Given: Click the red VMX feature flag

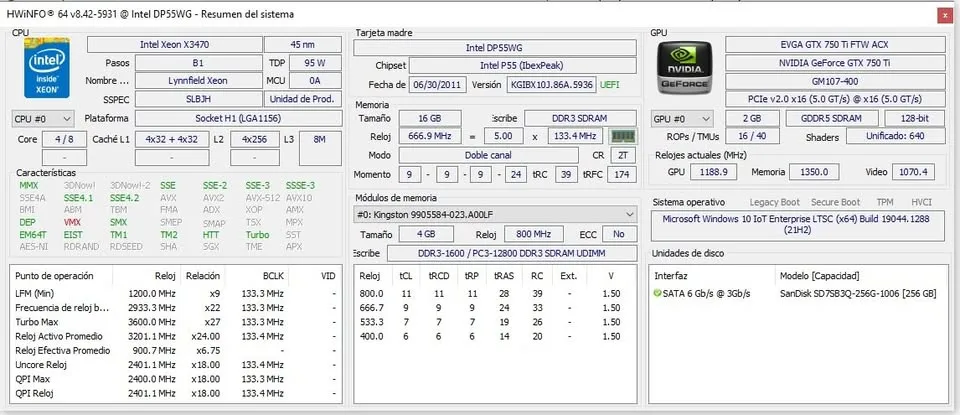Looking at the screenshot, I should pos(72,222).
